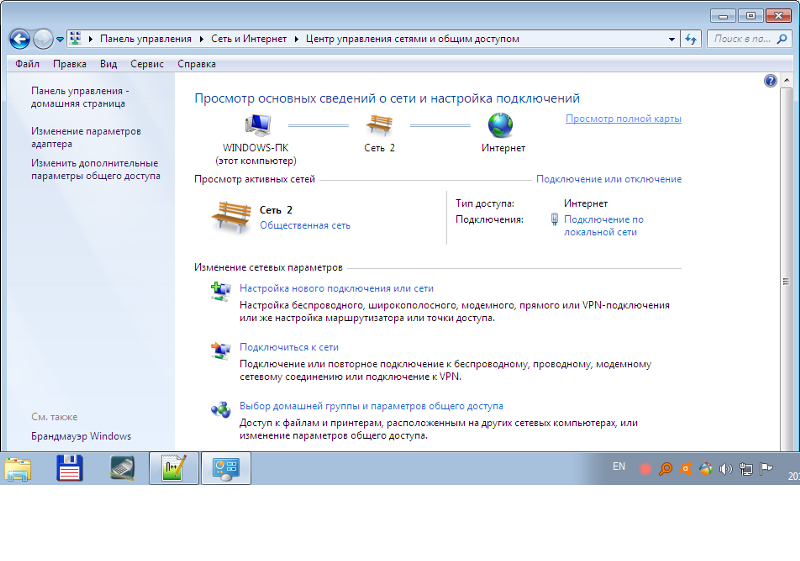The image size is (800, 561).
Task: Click the network tray icon
Action: coord(746,469)
